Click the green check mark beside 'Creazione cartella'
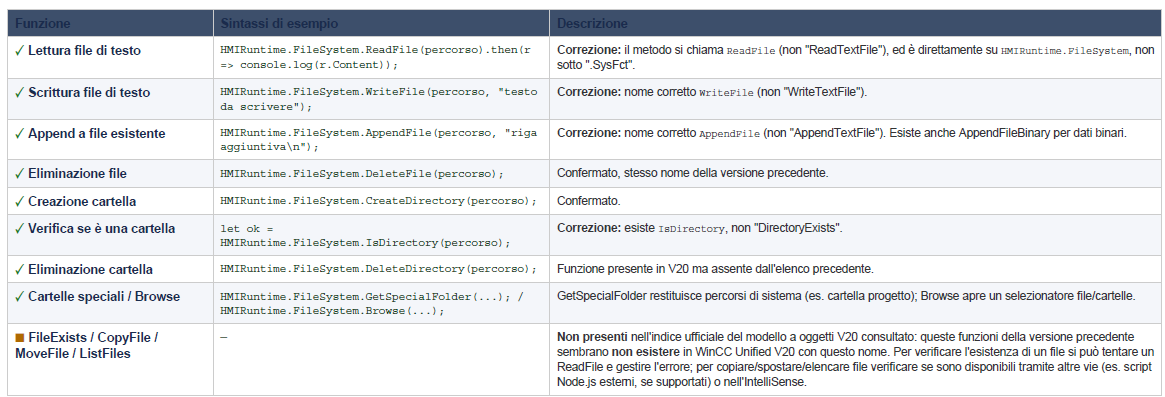Image resolution: width=1165 pixels, height=397 pixels. [x=19, y=201]
